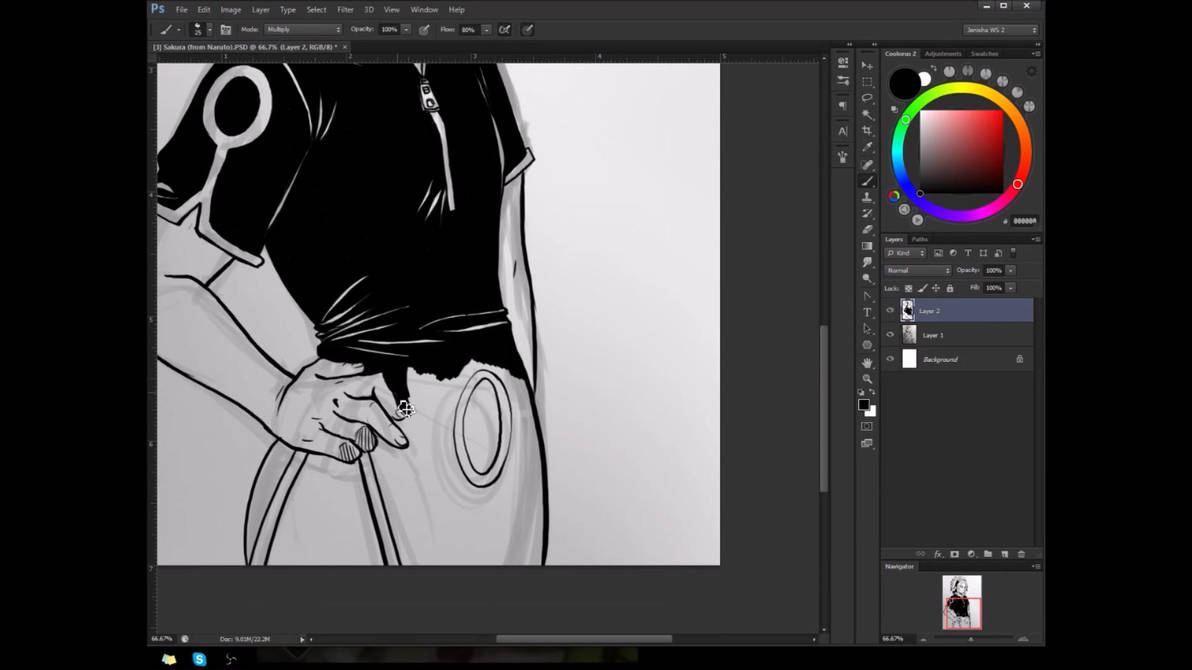Switch to the Paths tab
Image resolution: width=1192 pixels, height=670 pixels.
click(x=920, y=240)
